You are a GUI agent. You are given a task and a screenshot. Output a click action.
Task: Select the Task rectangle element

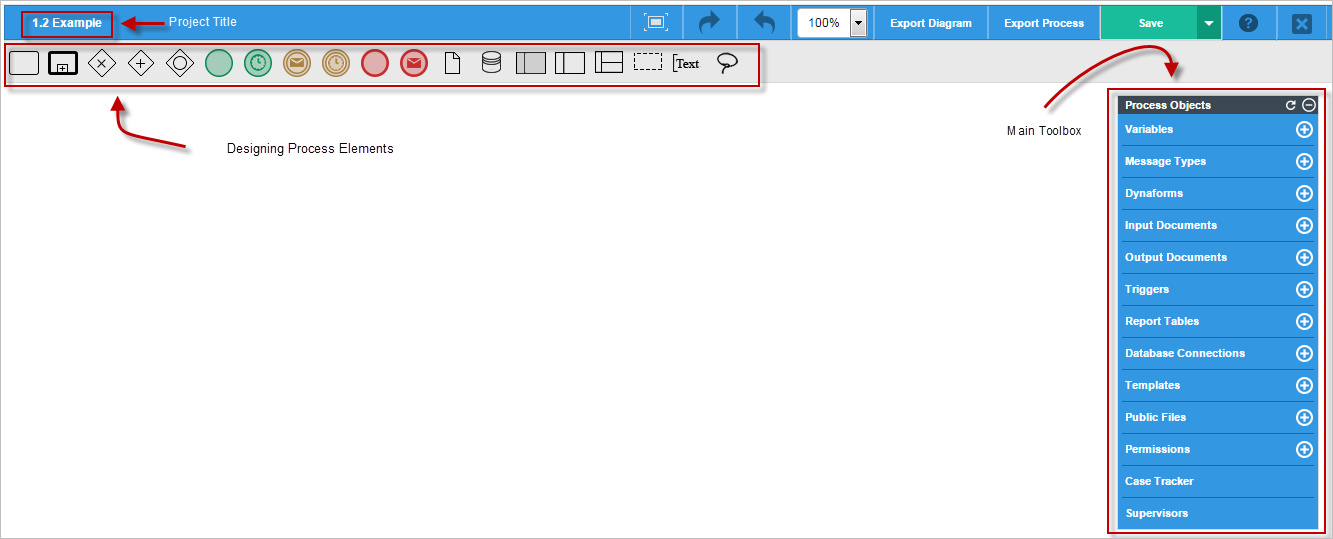click(24, 63)
